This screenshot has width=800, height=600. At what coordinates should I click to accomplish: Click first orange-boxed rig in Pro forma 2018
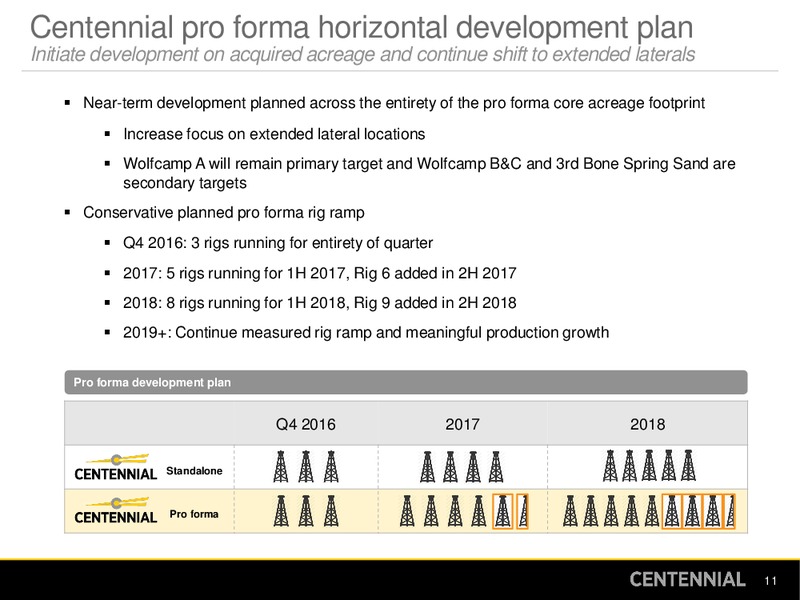pyautogui.click(x=672, y=511)
